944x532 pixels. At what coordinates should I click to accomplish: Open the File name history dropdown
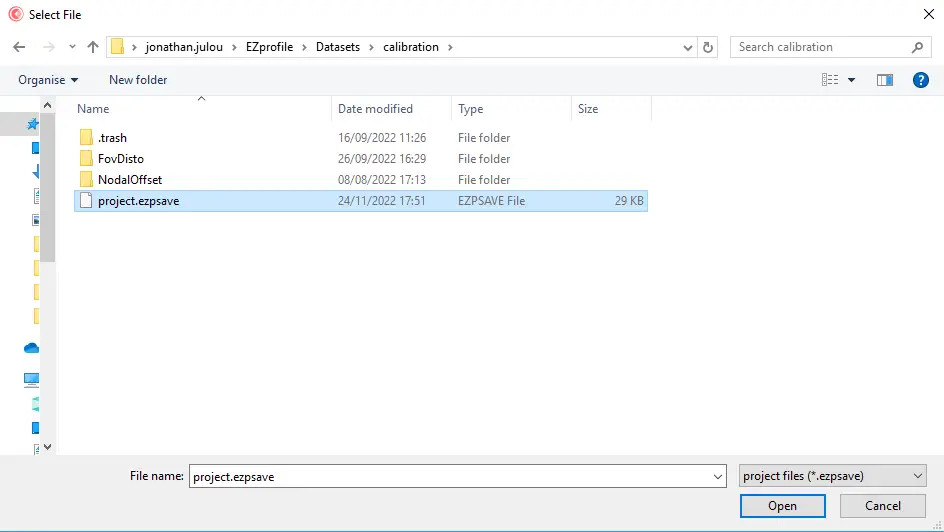pos(716,477)
